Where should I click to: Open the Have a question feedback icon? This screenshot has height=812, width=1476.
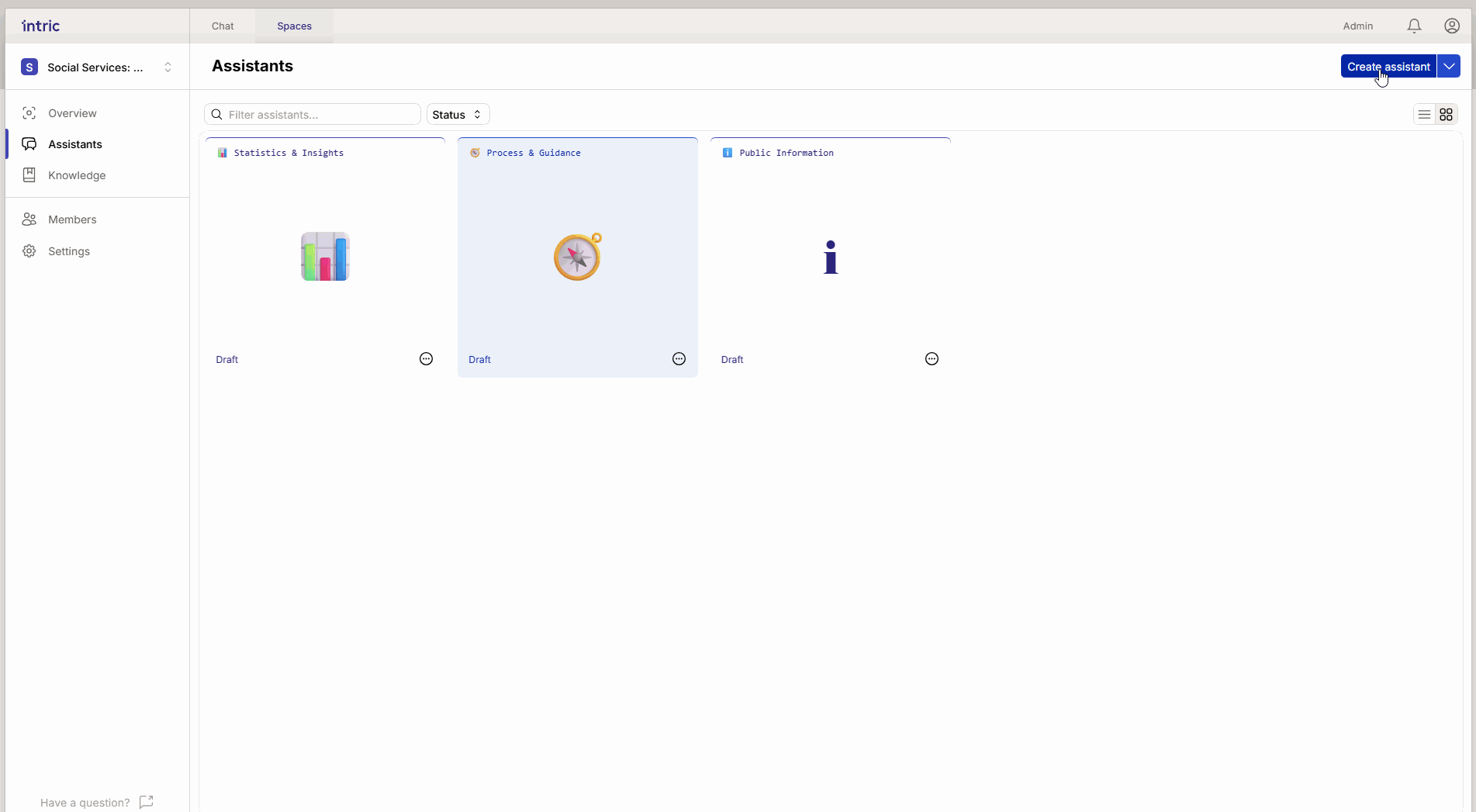tap(146, 802)
